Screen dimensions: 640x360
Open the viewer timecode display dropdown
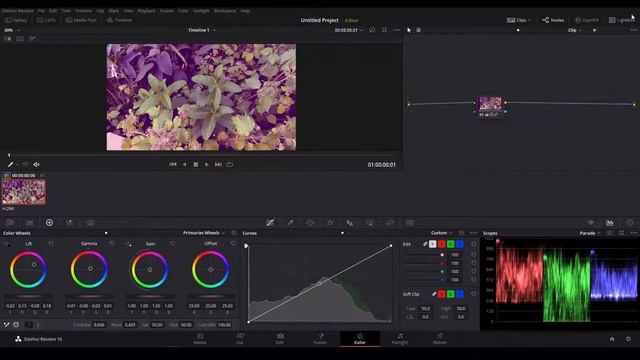click(349, 30)
